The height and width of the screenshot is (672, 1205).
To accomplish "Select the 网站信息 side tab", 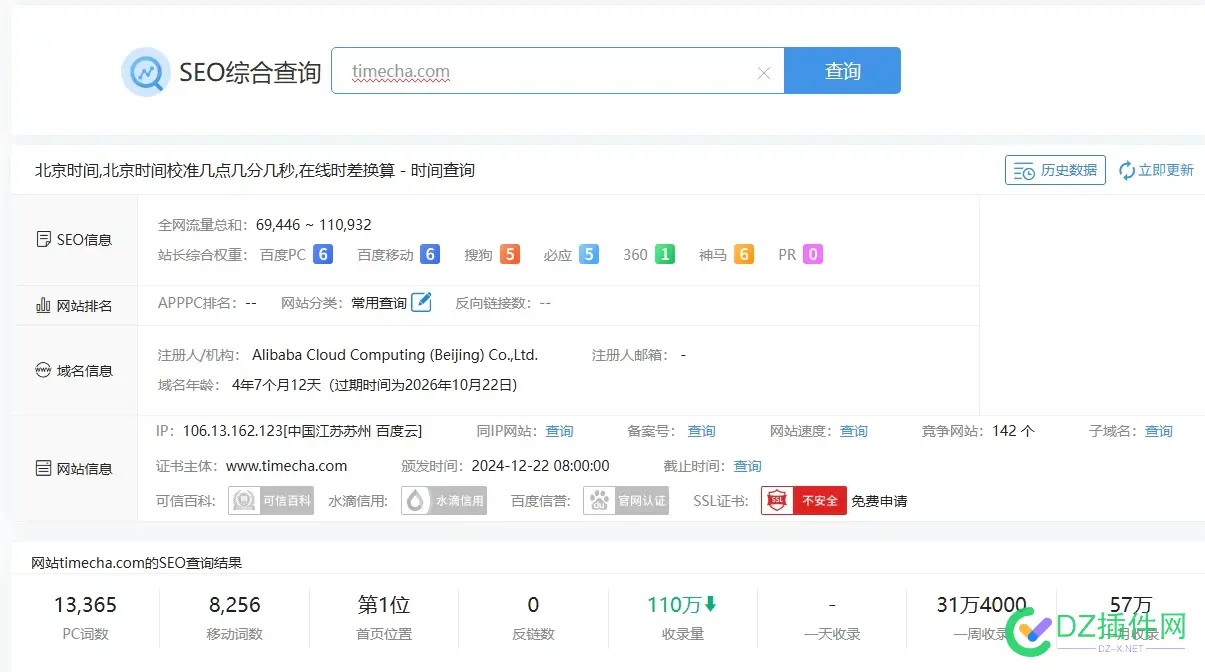I will [74, 468].
